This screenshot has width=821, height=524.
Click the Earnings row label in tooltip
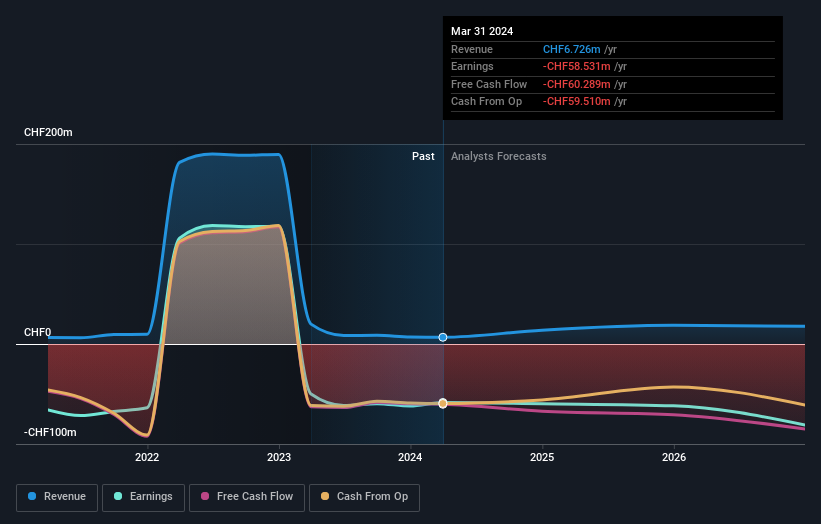(472, 66)
